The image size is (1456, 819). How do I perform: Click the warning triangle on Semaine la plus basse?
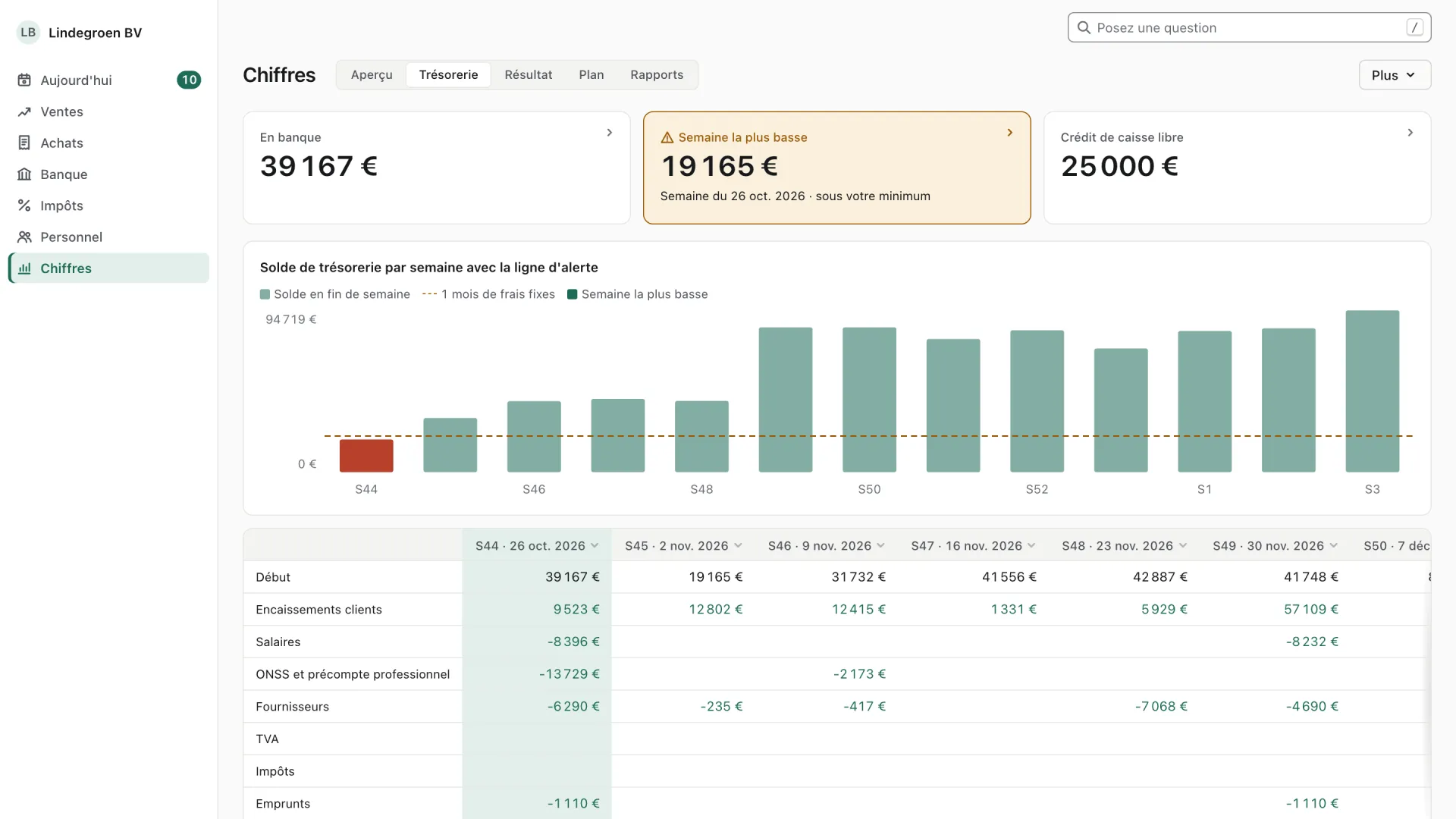667,137
